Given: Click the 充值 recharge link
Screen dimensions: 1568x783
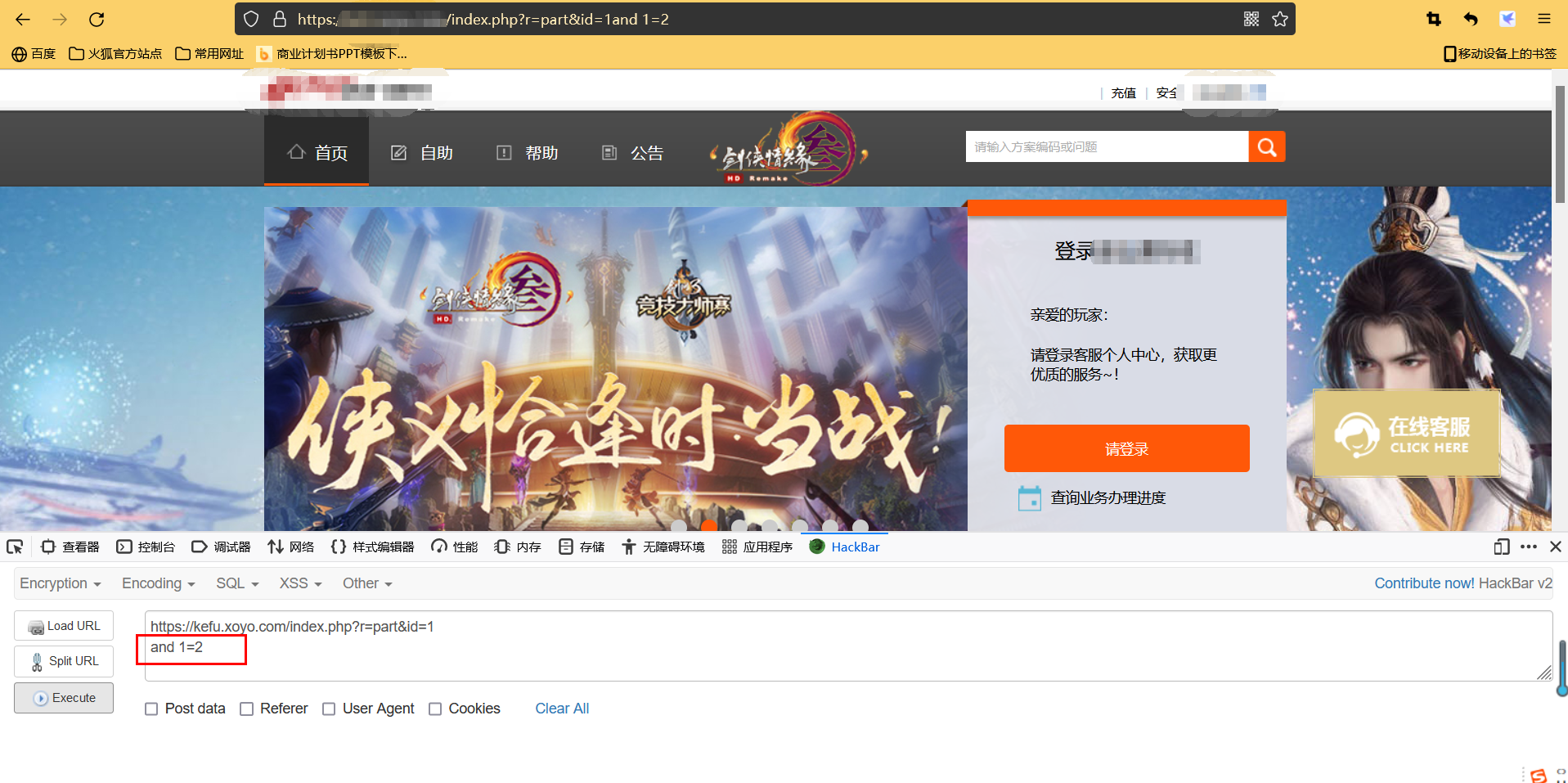Looking at the screenshot, I should (1123, 93).
